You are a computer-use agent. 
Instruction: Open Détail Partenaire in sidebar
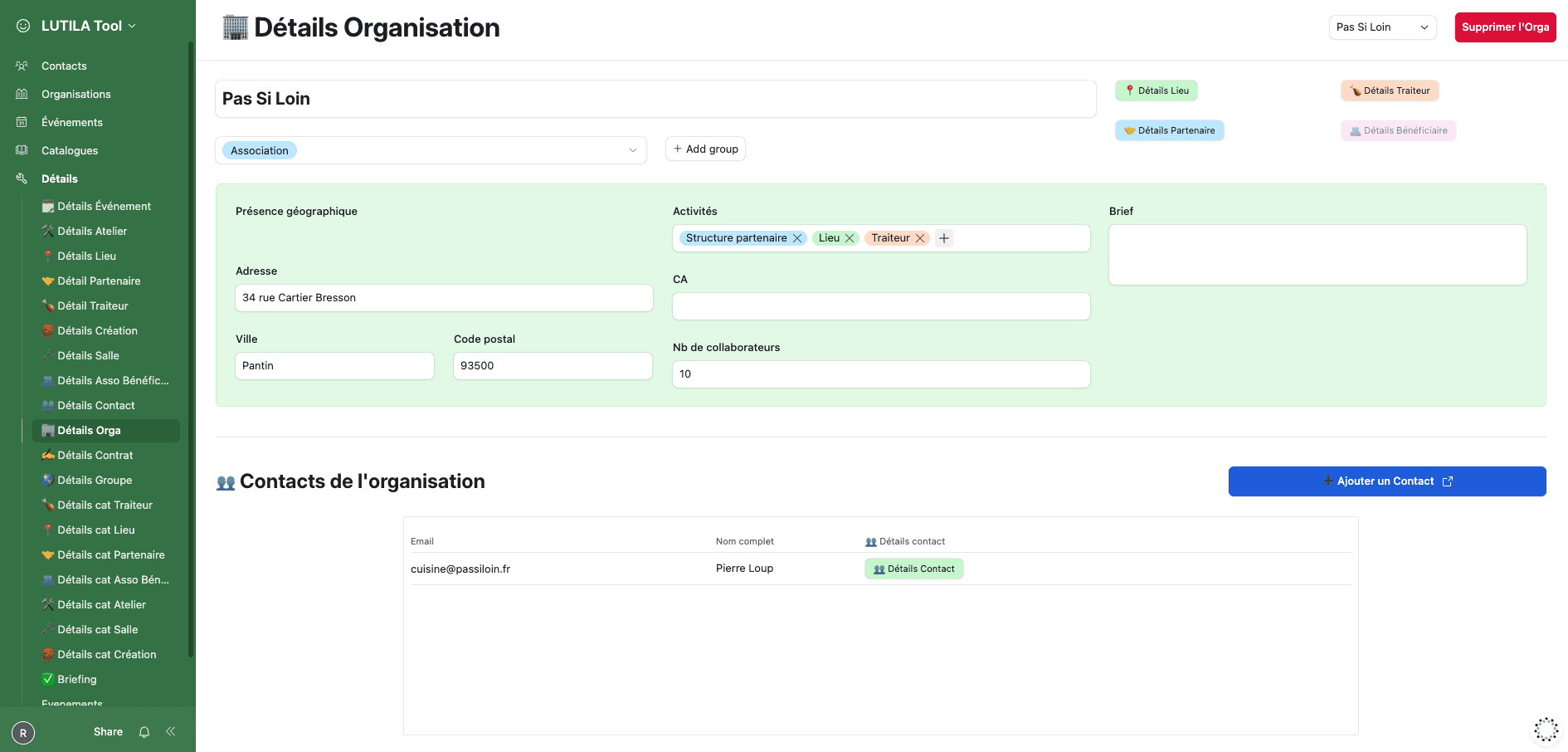(105, 281)
